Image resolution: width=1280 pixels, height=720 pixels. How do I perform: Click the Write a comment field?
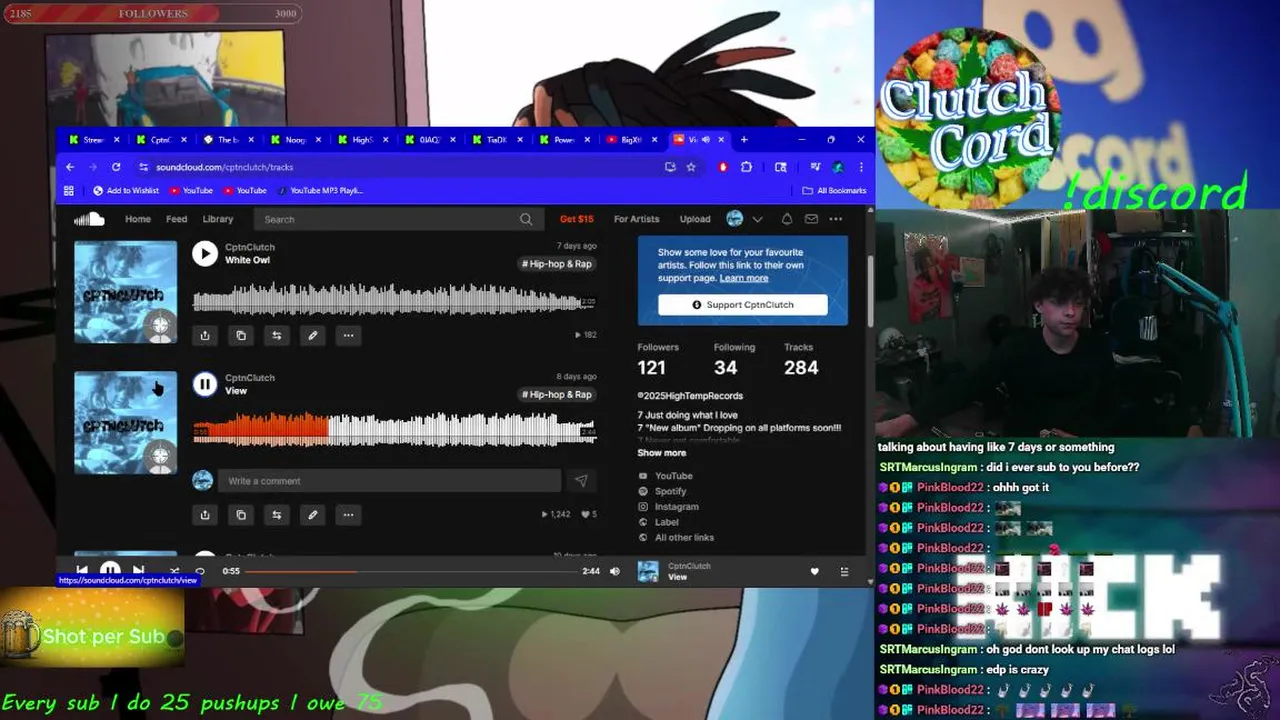click(x=389, y=481)
